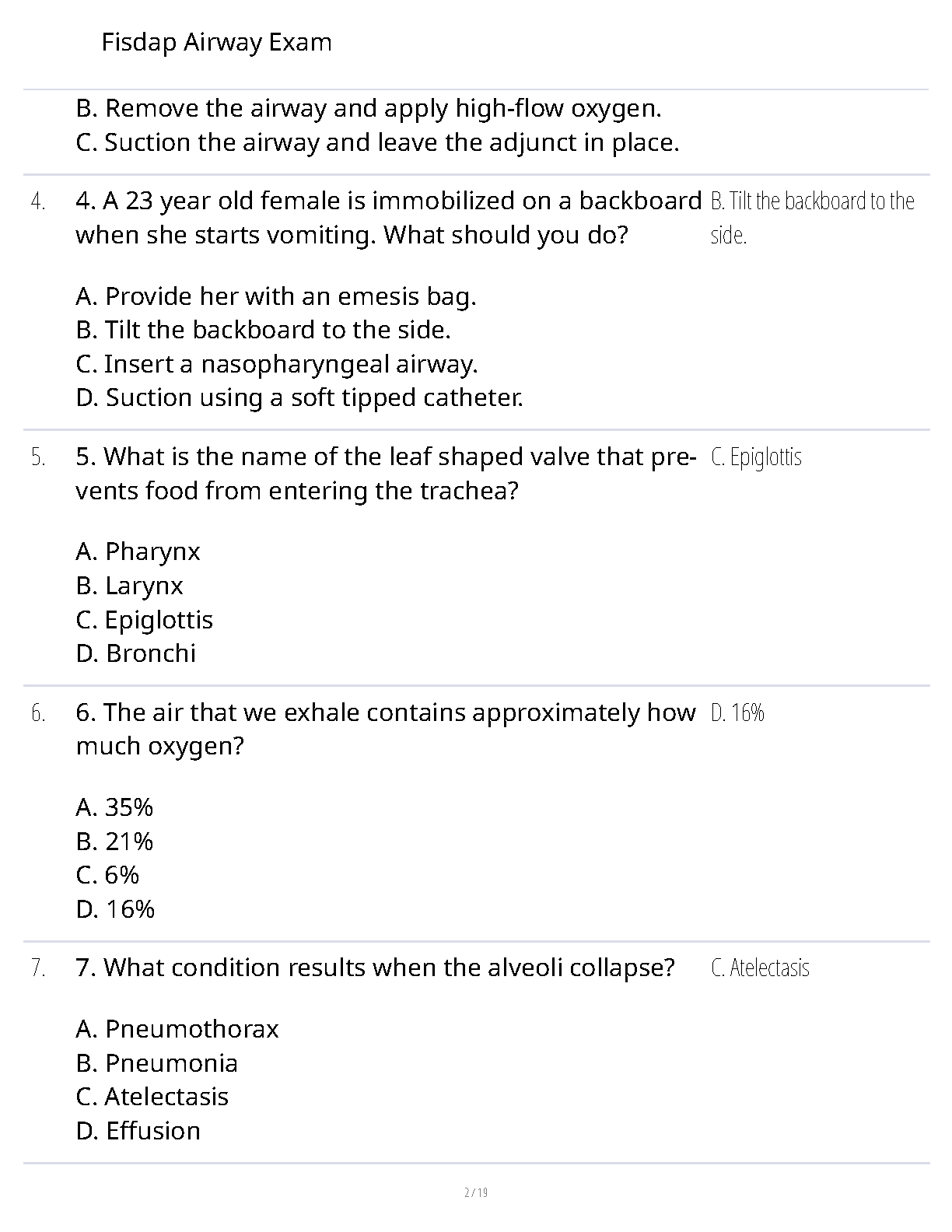
Task: Click option B. Pneumonia
Action: (156, 1063)
